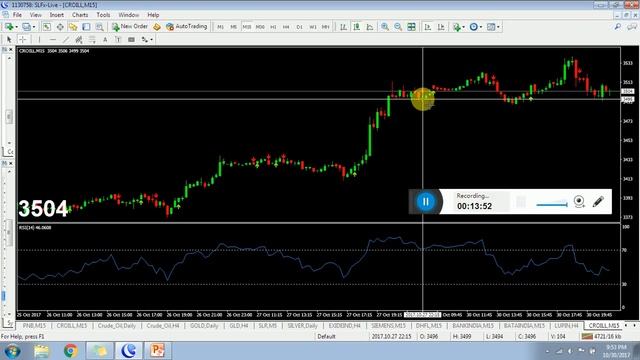Click the Default profile in status bar
This screenshot has height=360, width=640.
tap(327, 336)
